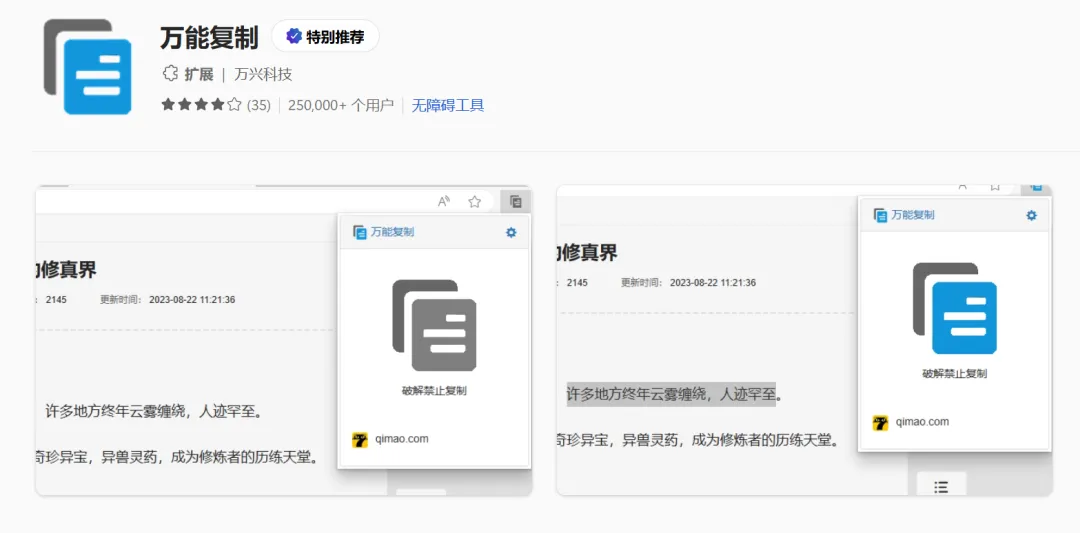Click 奇珍异宝 line in second screenshot

coord(697,440)
